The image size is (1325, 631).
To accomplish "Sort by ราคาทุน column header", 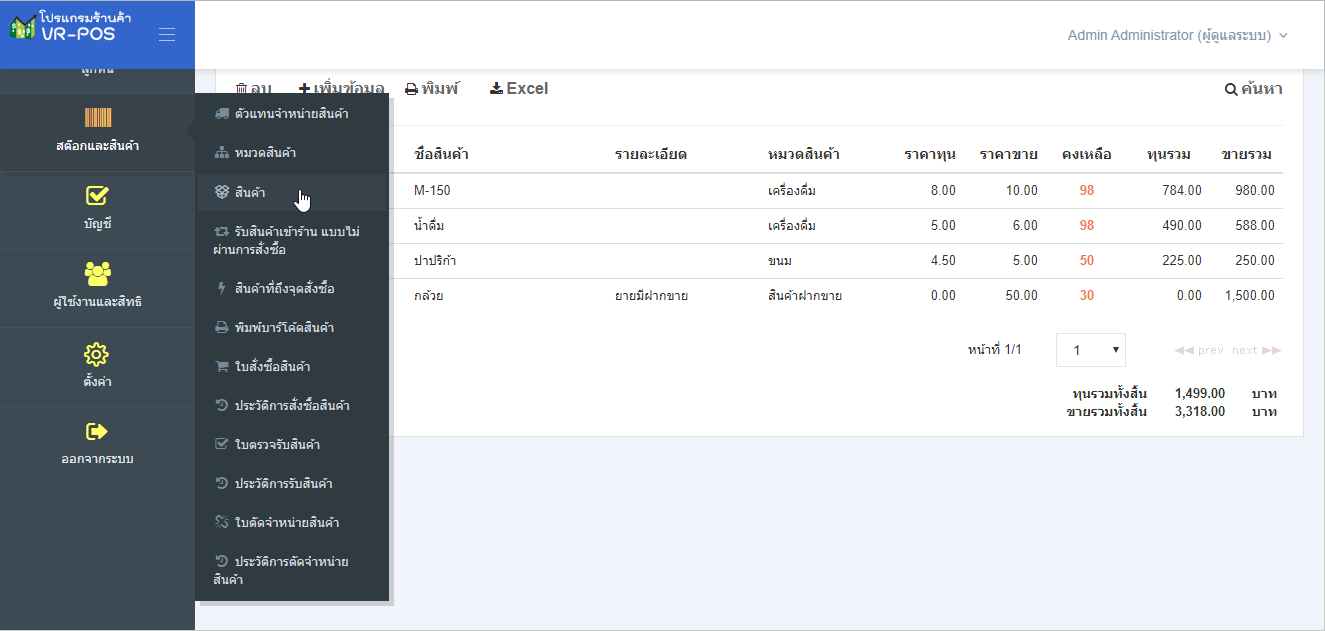I will coord(930,154).
